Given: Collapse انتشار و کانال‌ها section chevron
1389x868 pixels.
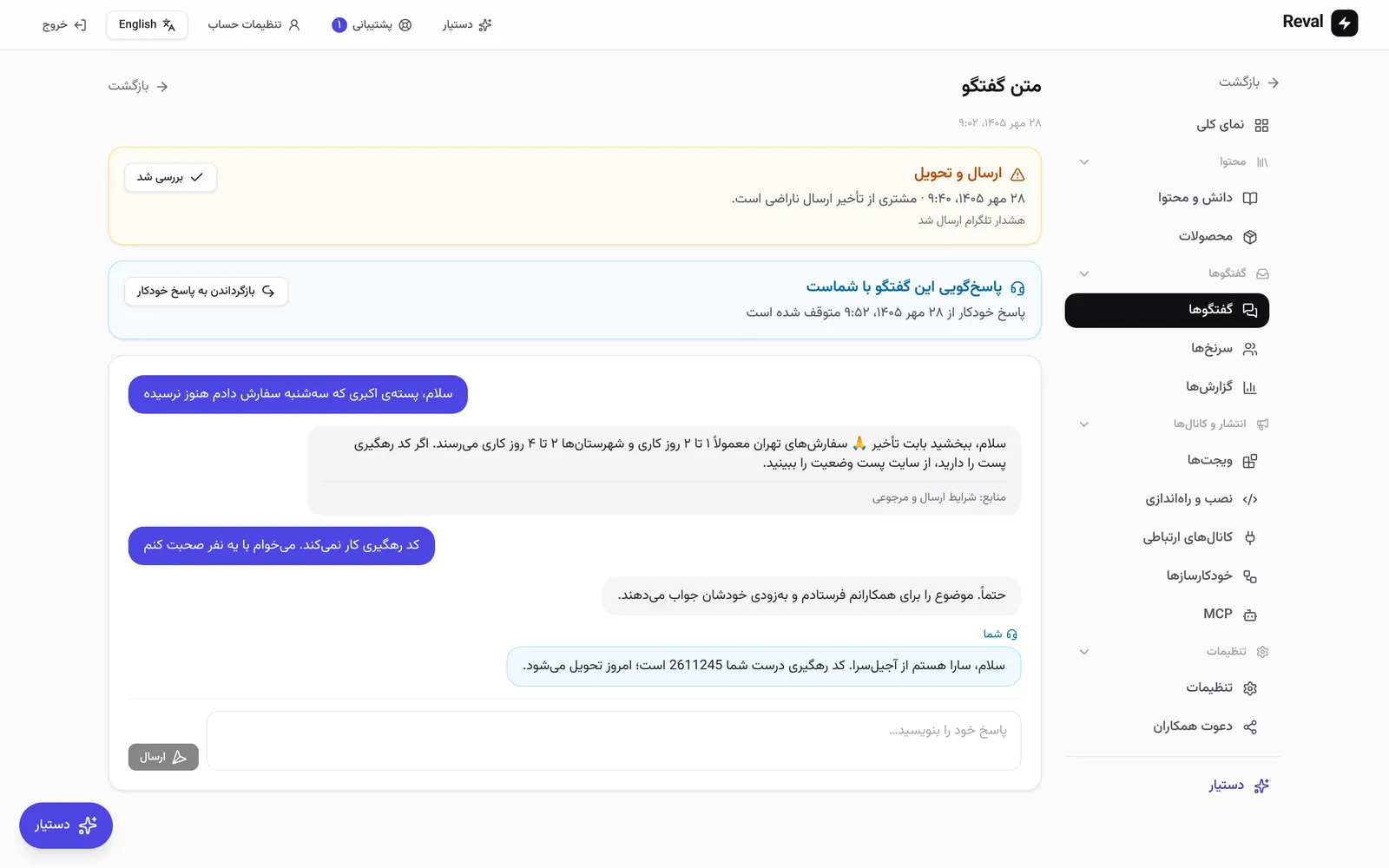Looking at the screenshot, I should (1084, 424).
